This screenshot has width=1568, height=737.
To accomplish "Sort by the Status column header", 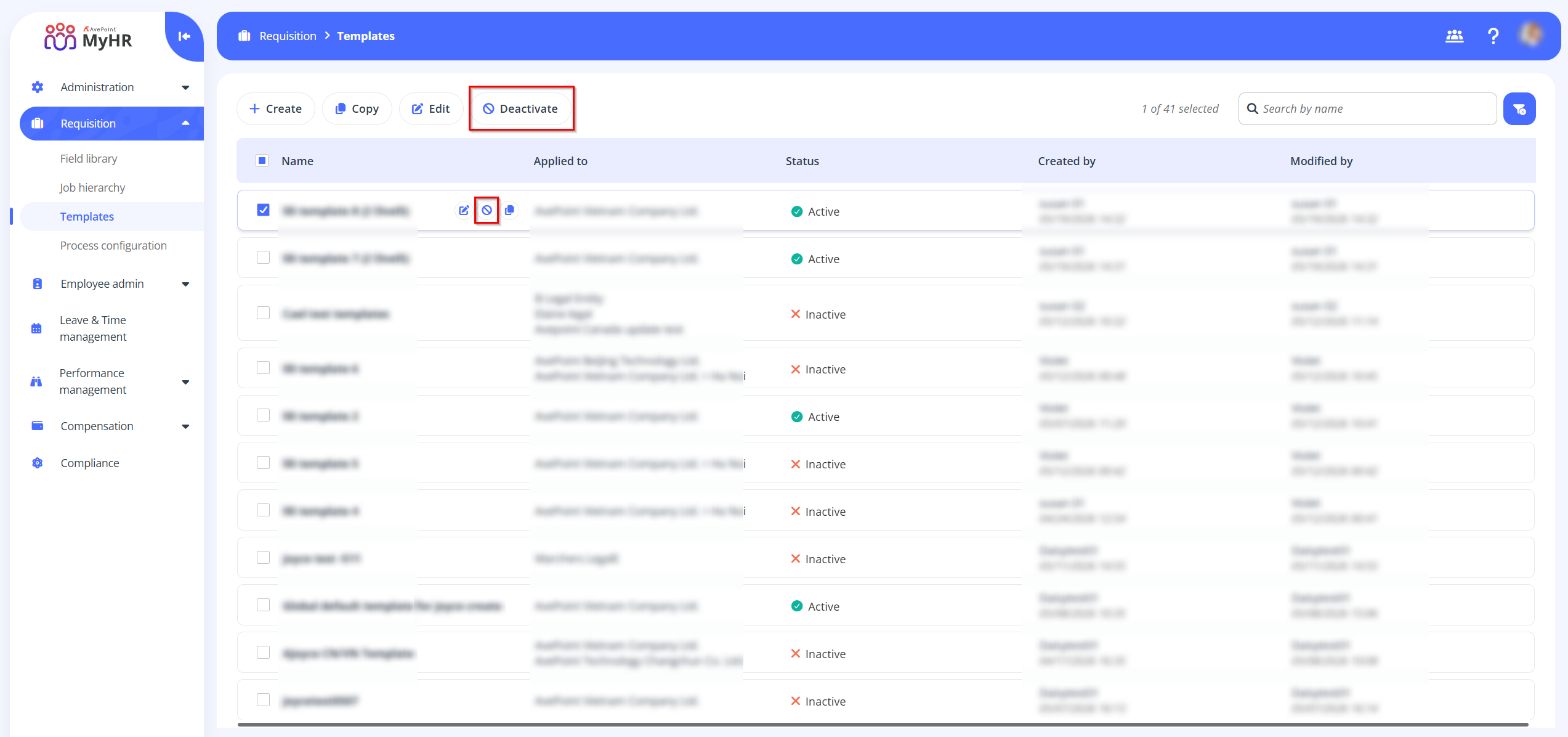I will click(x=802, y=161).
